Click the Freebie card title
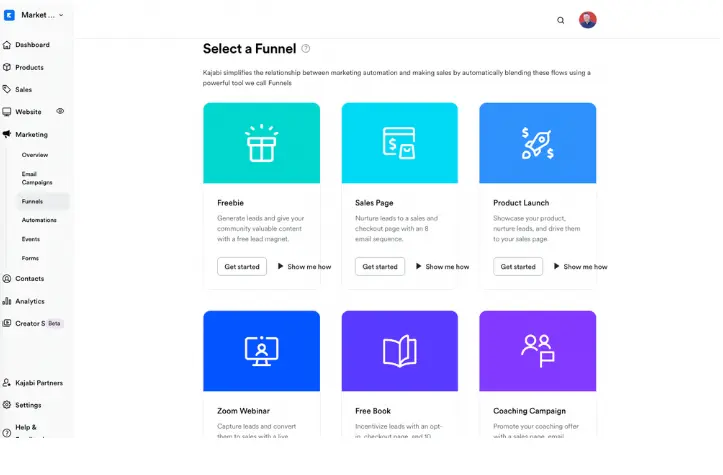723x475 pixels. pos(231,203)
